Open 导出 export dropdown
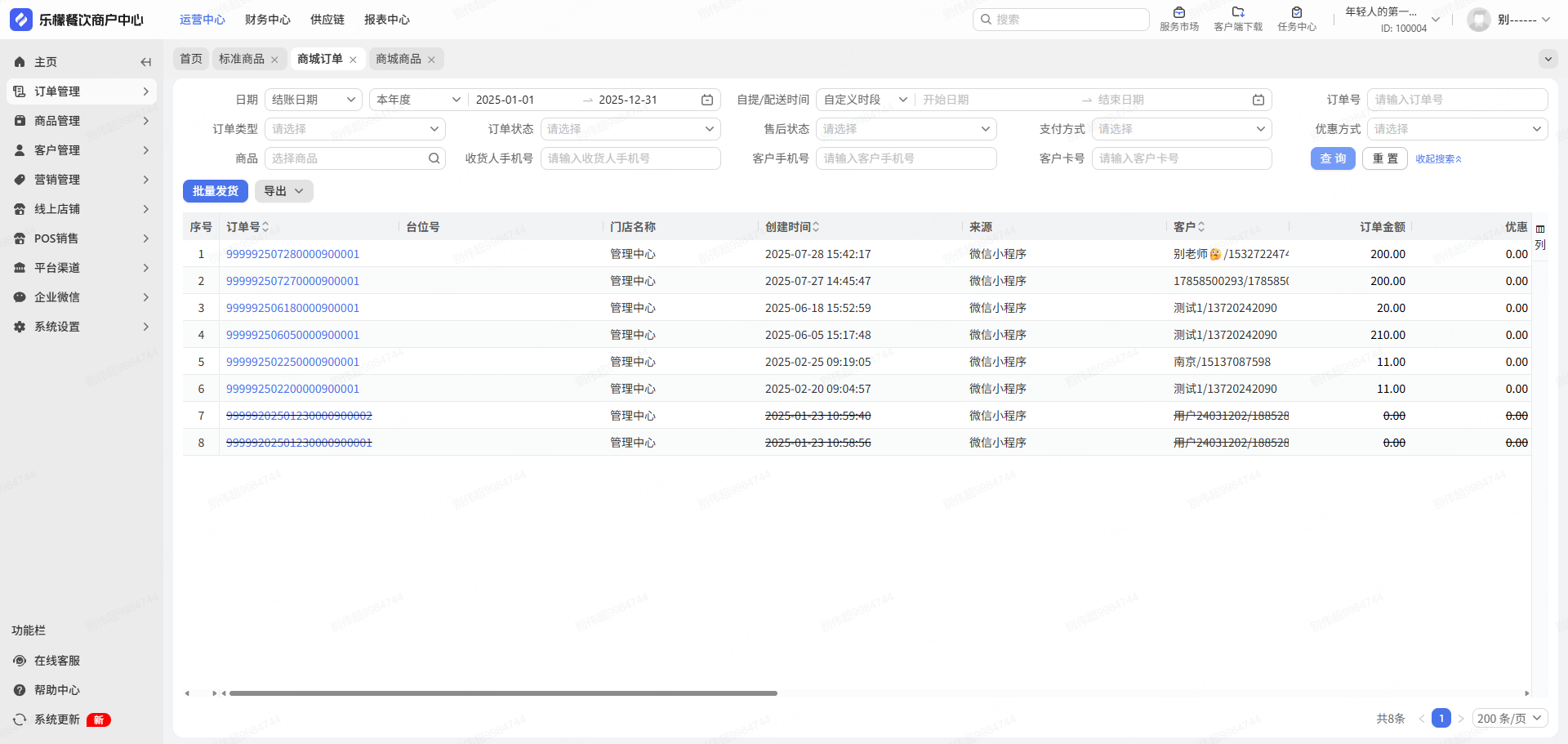The height and width of the screenshot is (744, 1568). 284,191
